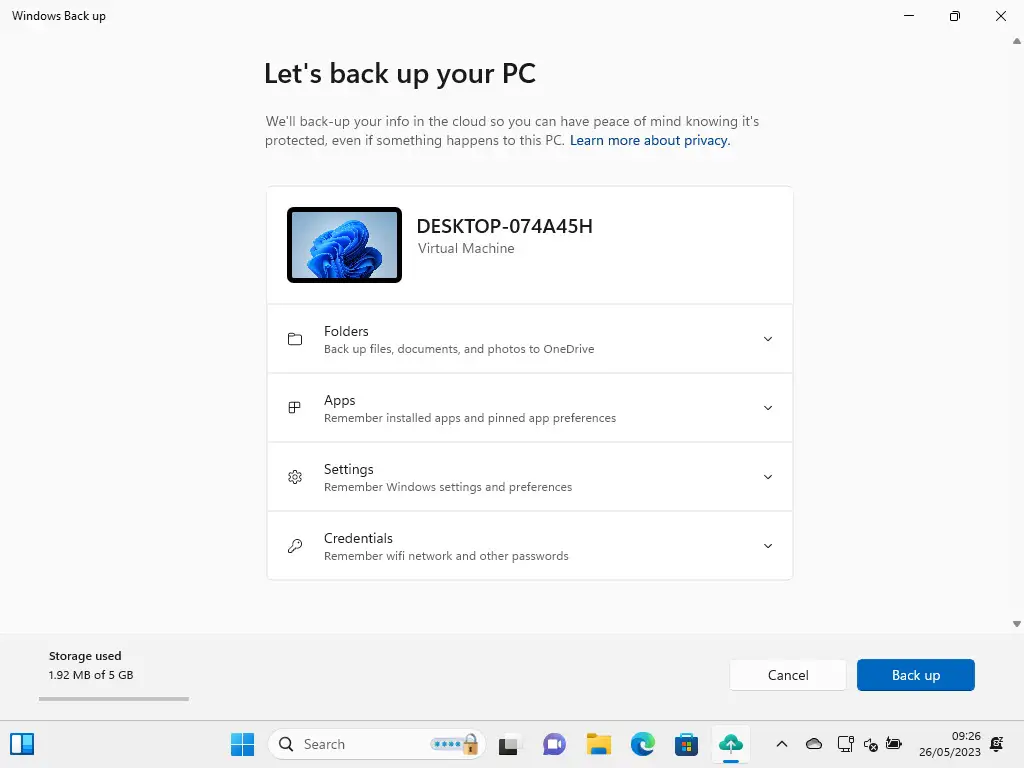Viewport: 1024px width, 768px height.
Task: Click the 'Folders' row title
Action: 346,331
